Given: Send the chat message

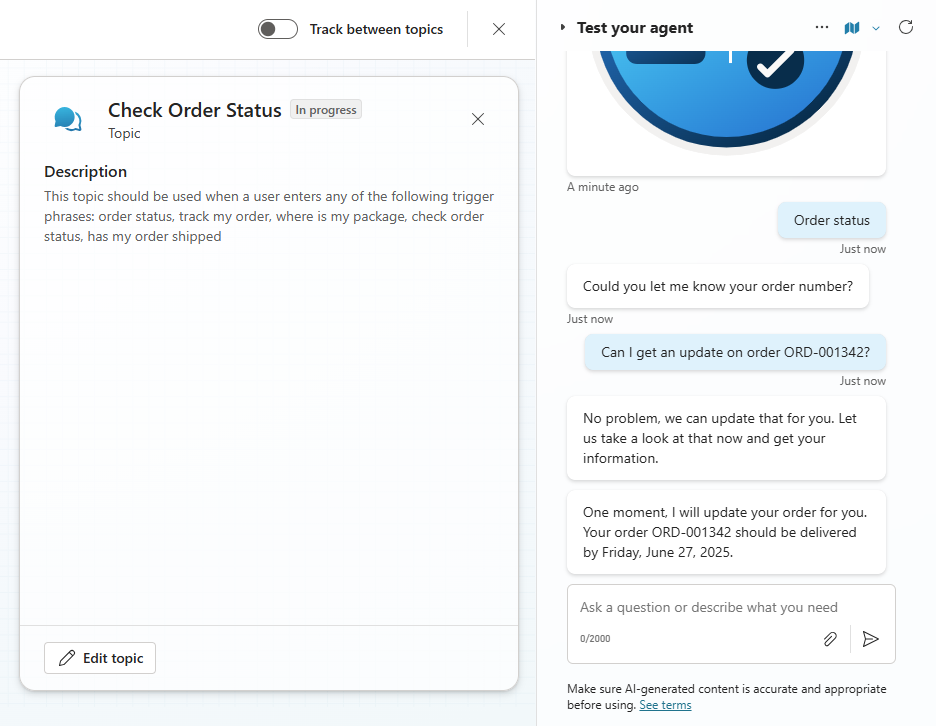Looking at the screenshot, I should 871,639.
